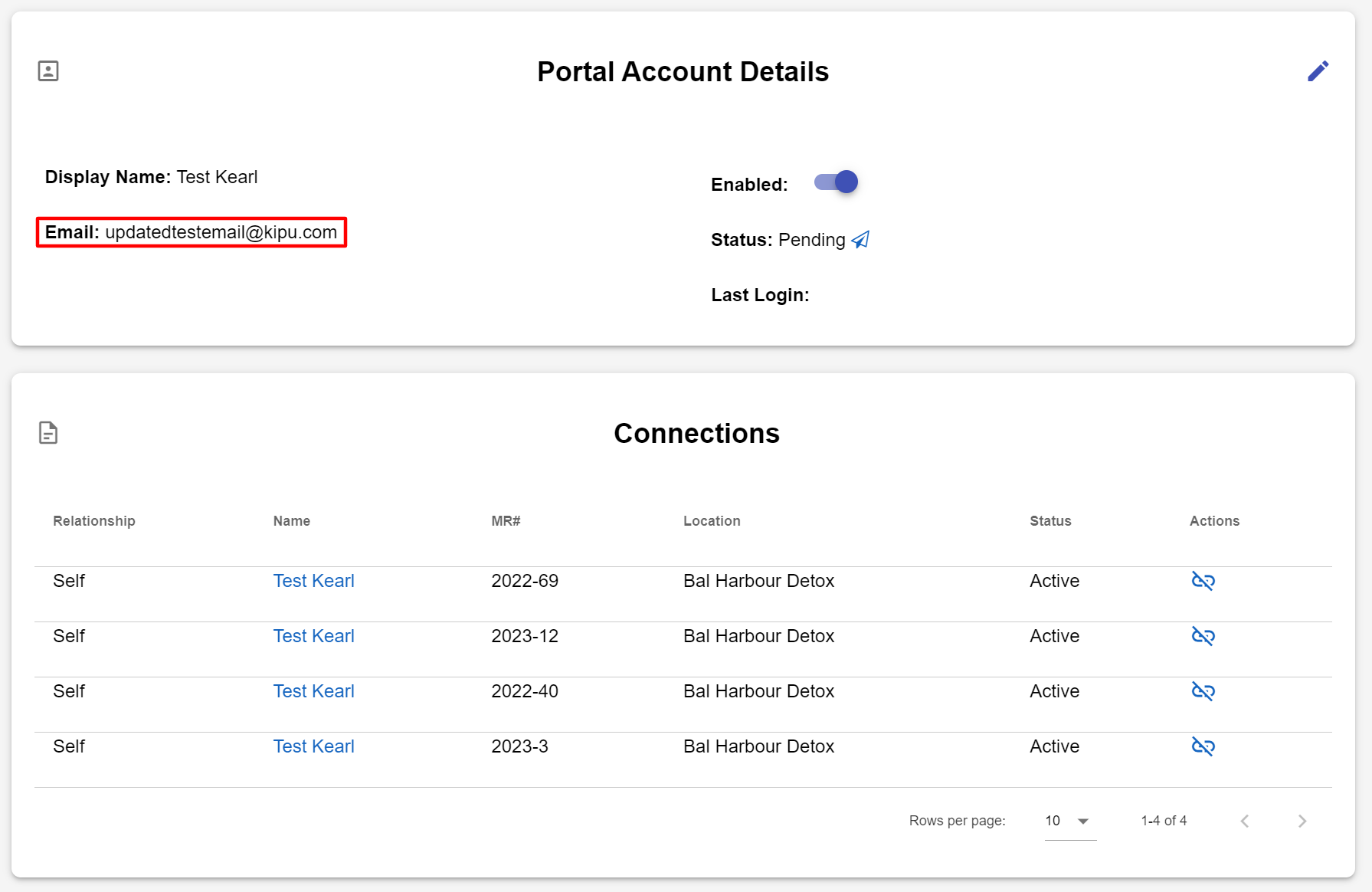Open the Rows per page dropdown

1069,821
